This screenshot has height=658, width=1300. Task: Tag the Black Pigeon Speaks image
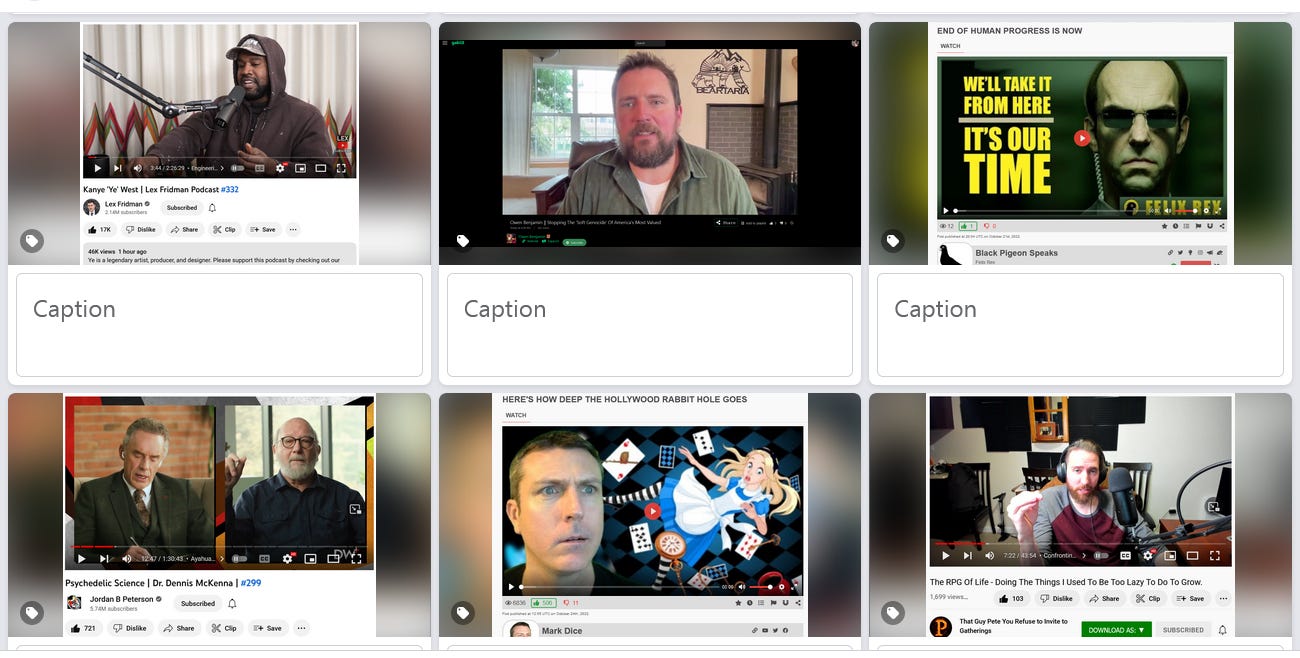[893, 241]
